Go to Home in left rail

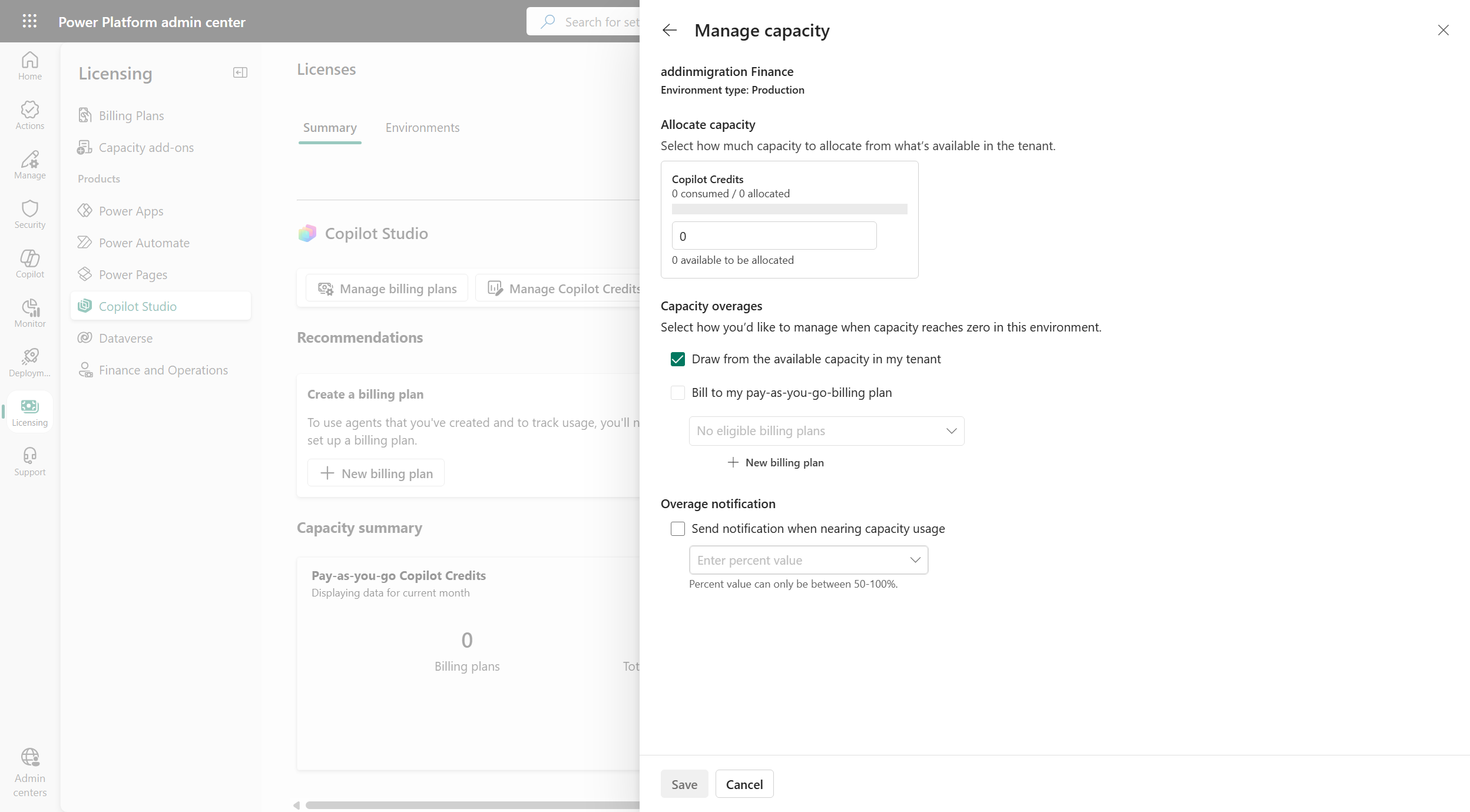pos(29,66)
